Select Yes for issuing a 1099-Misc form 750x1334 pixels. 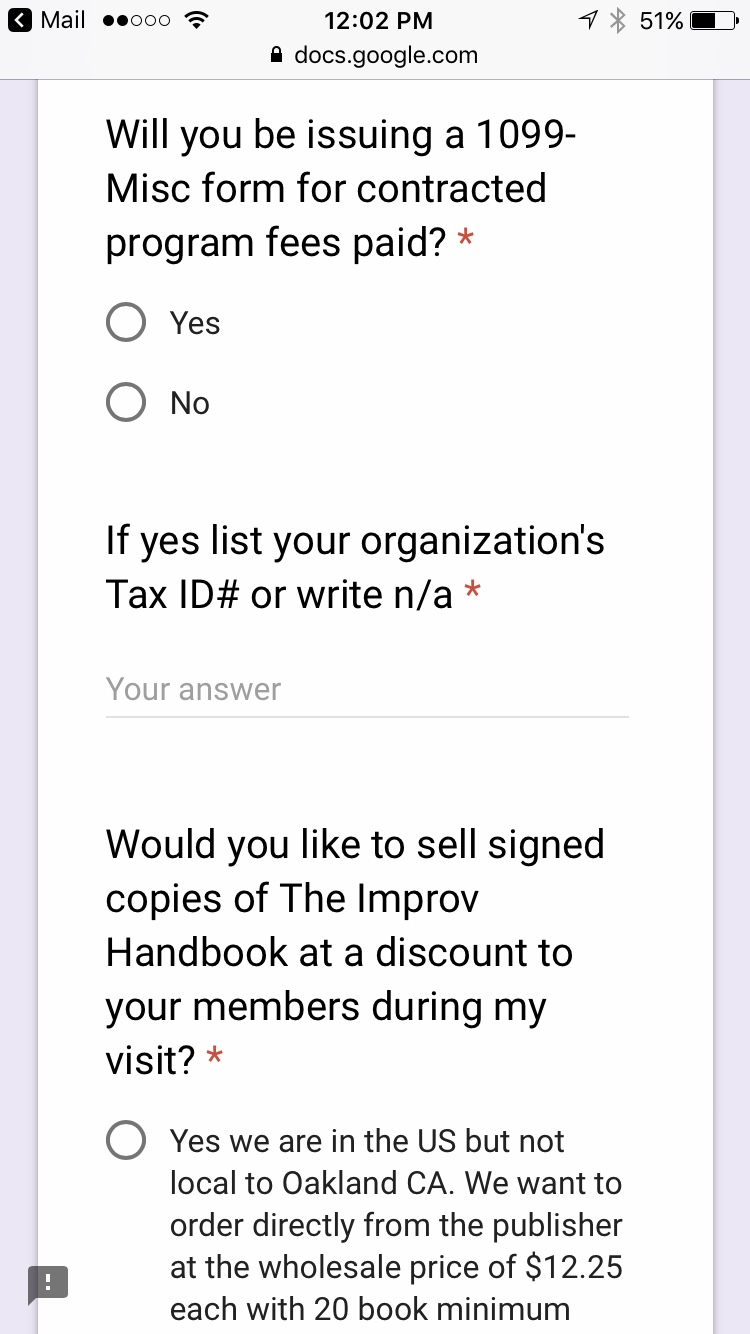click(x=127, y=323)
